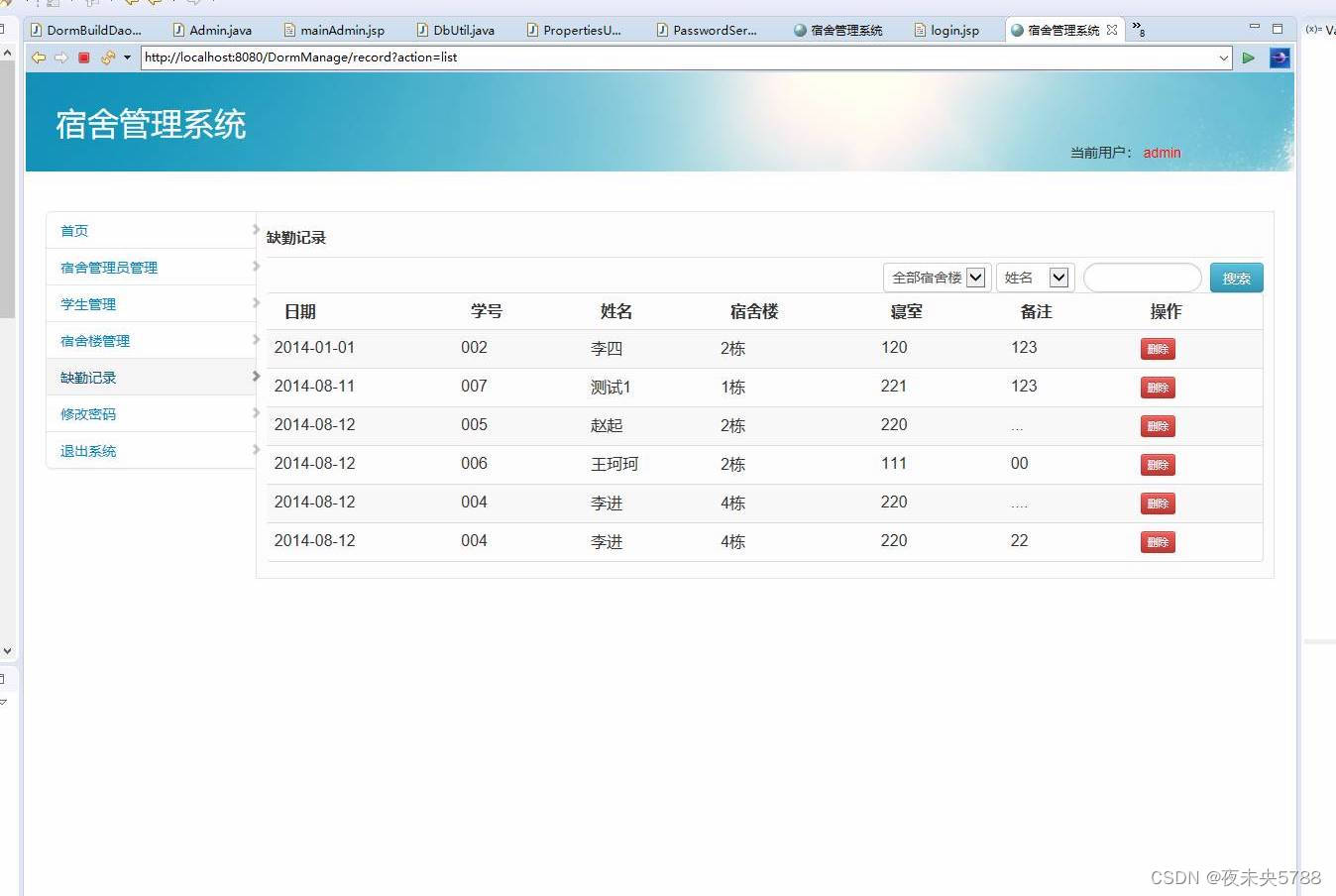Click the admin user link

coord(1161,153)
